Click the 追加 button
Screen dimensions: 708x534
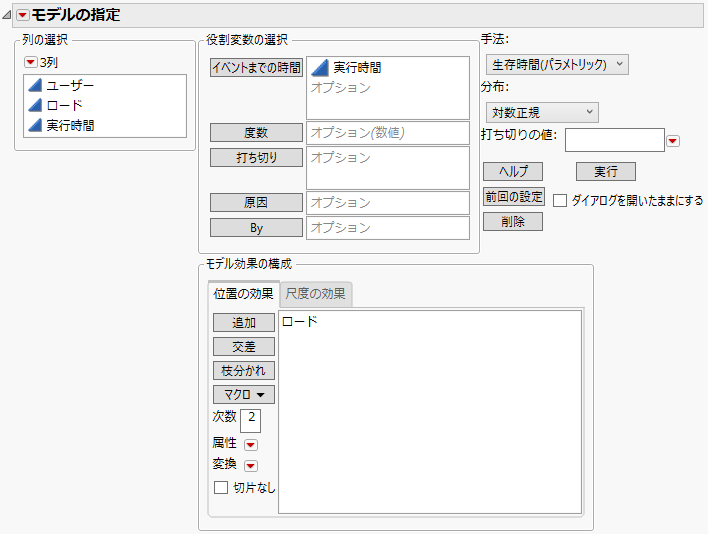244,323
